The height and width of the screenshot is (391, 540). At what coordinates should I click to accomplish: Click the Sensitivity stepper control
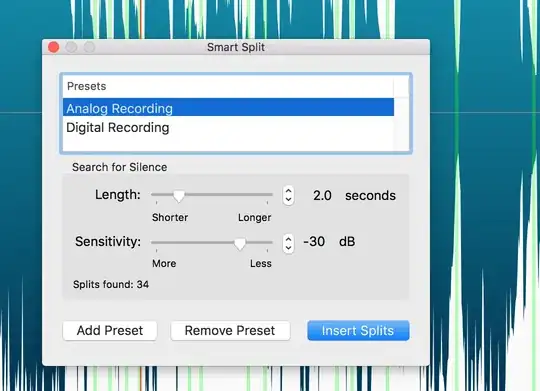(288, 243)
